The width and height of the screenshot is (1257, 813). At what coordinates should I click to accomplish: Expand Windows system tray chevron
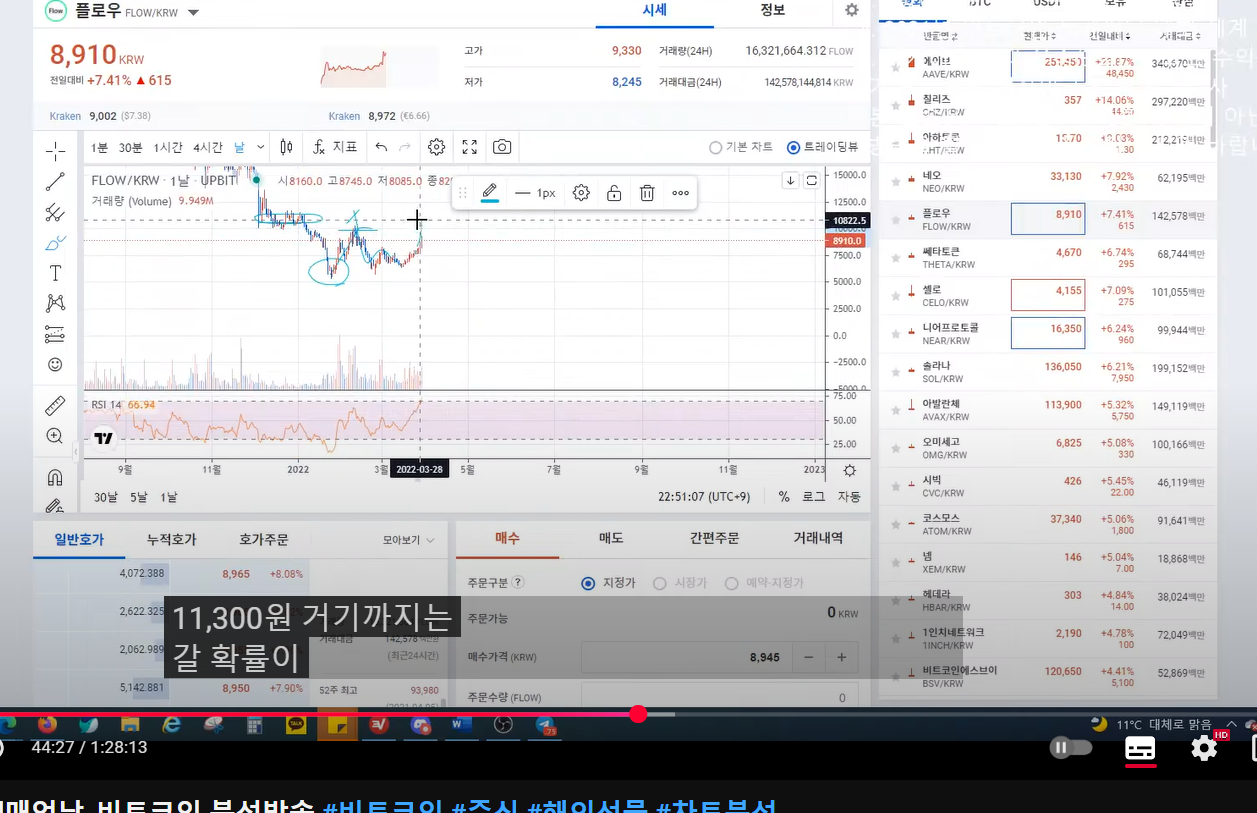(1232, 724)
